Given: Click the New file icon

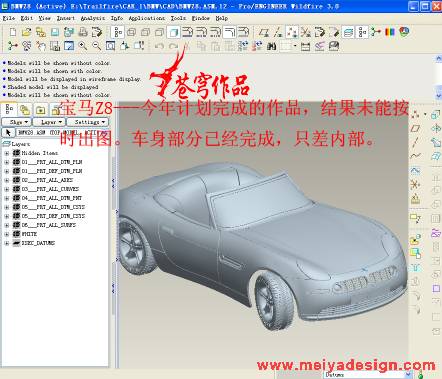Looking at the screenshot, I should pyautogui.click(x=13, y=32).
